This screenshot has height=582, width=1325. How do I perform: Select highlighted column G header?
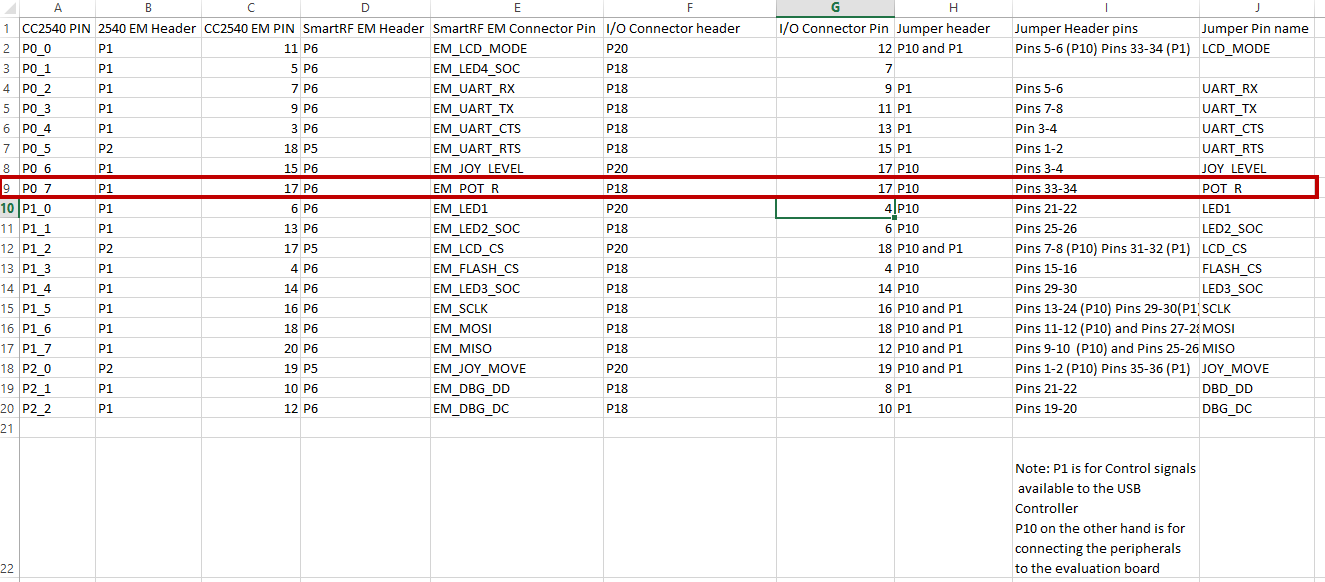pos(835,8)
